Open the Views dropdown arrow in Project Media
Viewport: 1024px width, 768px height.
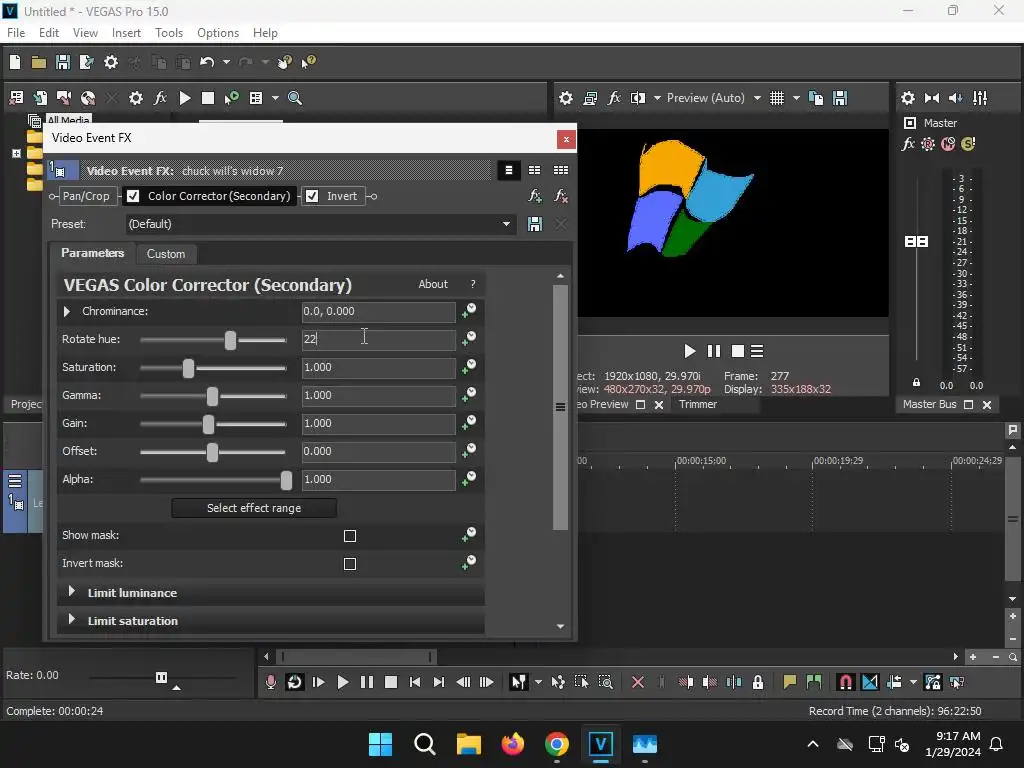[x=275, y=98]
